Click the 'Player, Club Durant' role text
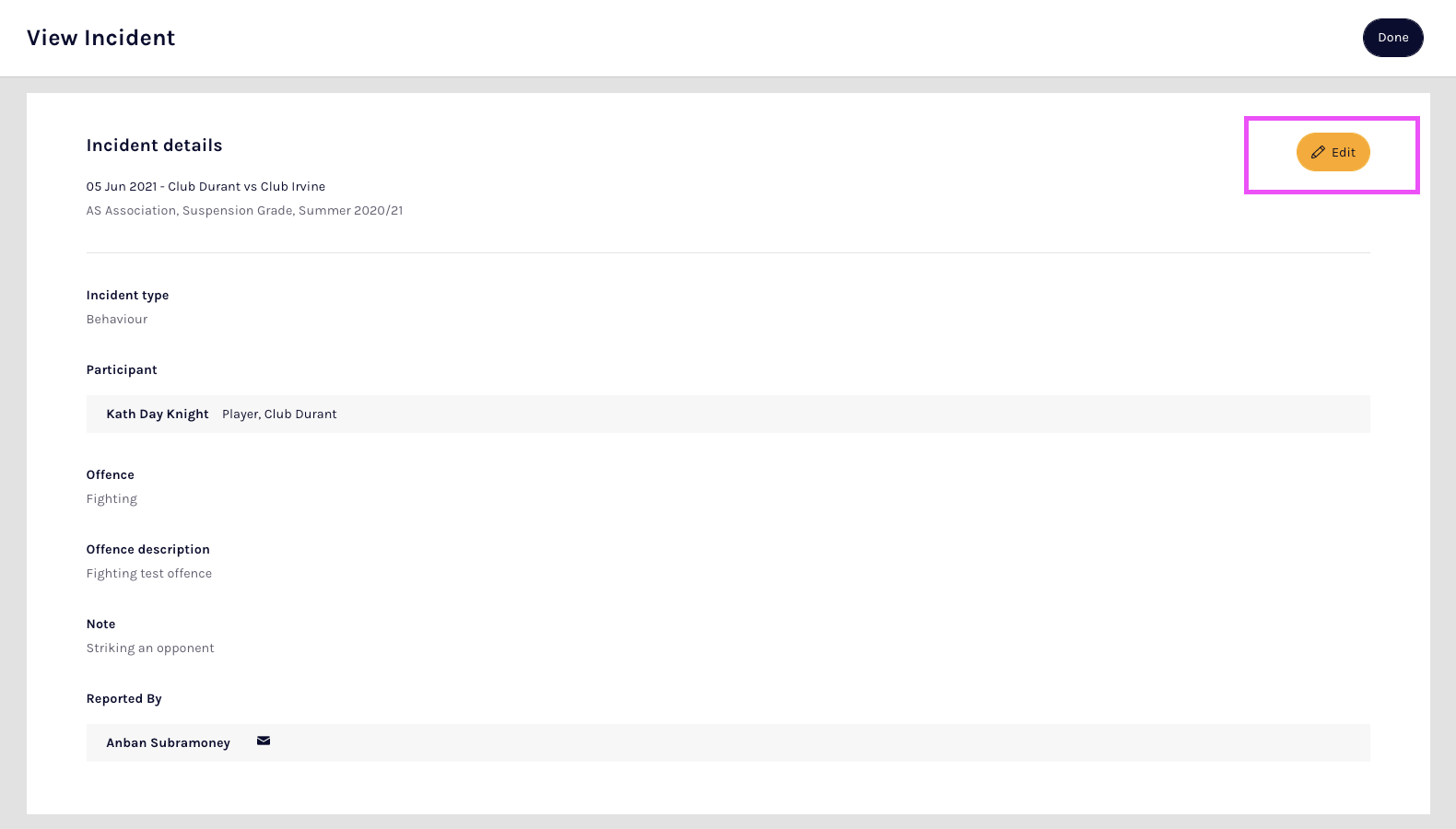Screen dimensions: 1456x829 (279, 414)
